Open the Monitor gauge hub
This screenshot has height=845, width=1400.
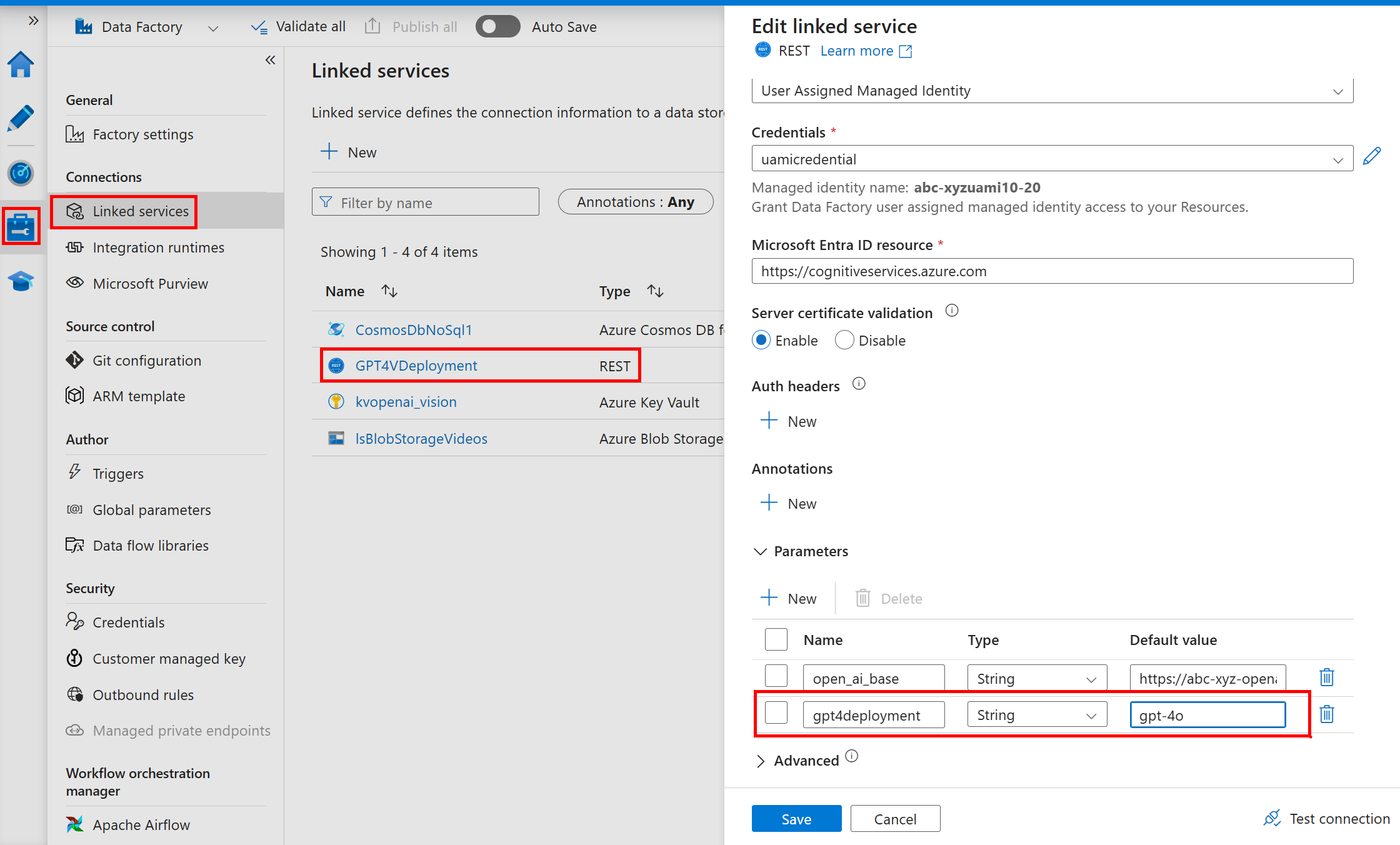pos(21,172)
